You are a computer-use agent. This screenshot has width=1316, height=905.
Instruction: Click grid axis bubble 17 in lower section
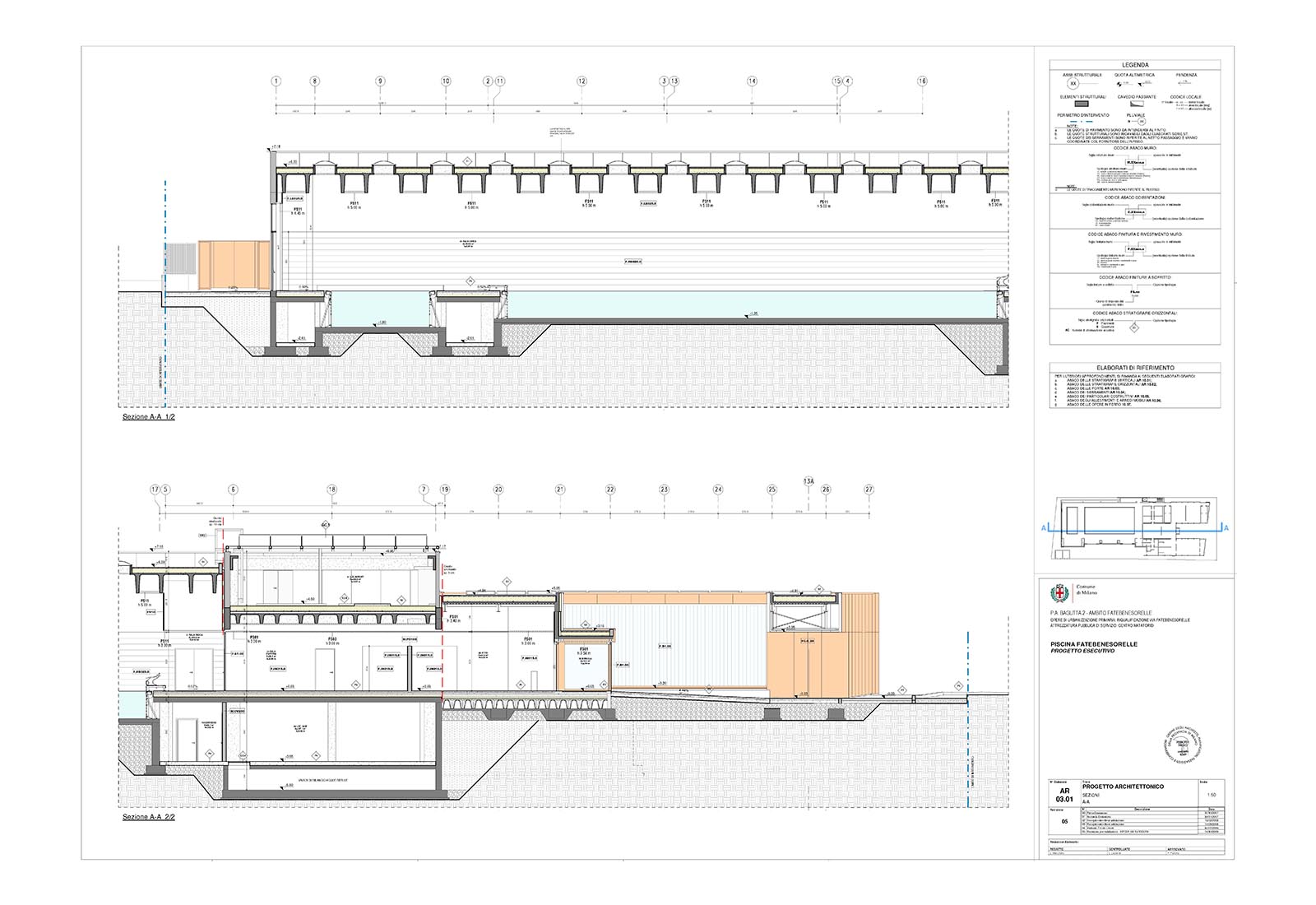pos(155,490)
